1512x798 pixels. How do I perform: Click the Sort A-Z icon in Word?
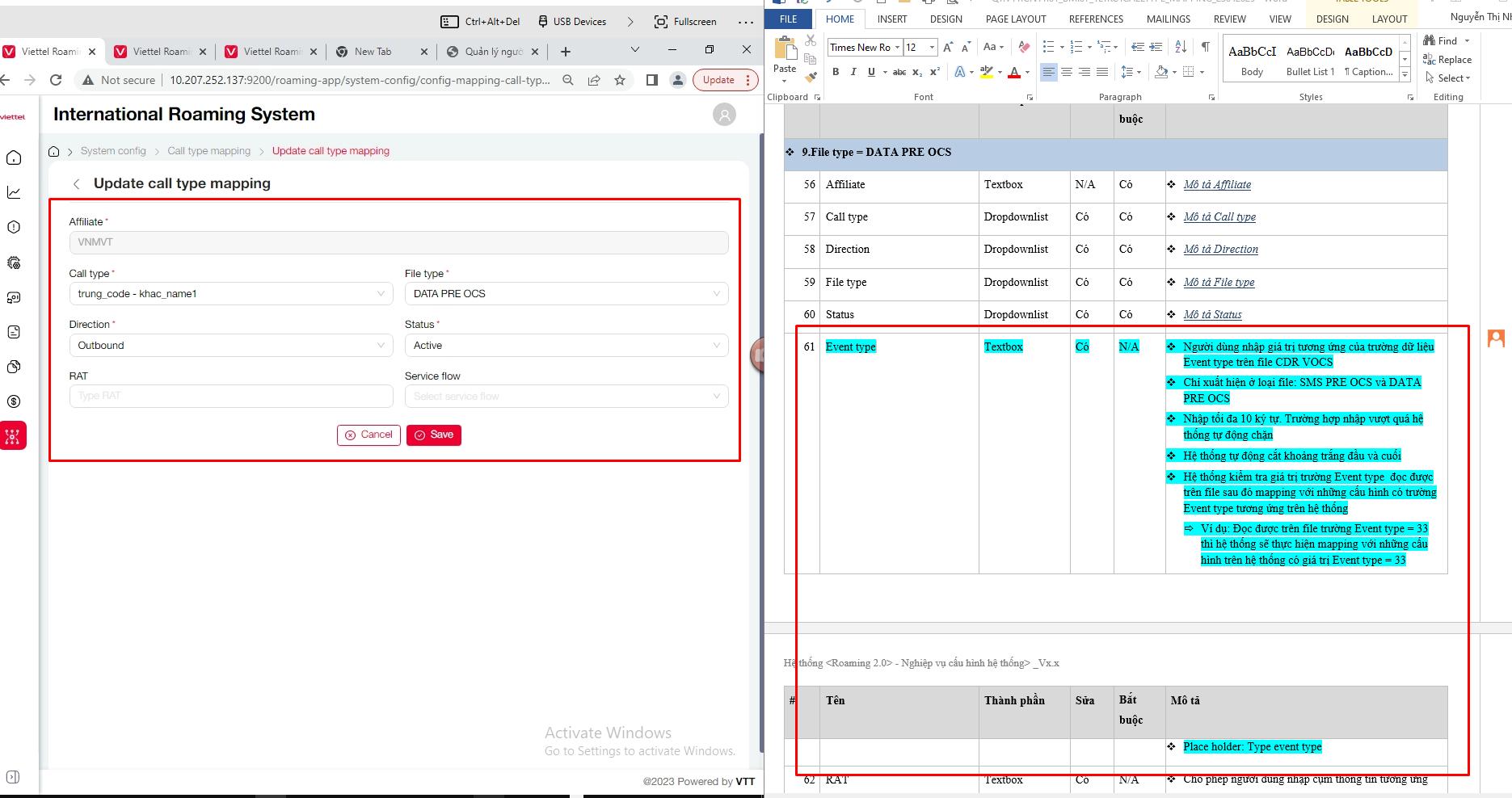coord(1181,47)
